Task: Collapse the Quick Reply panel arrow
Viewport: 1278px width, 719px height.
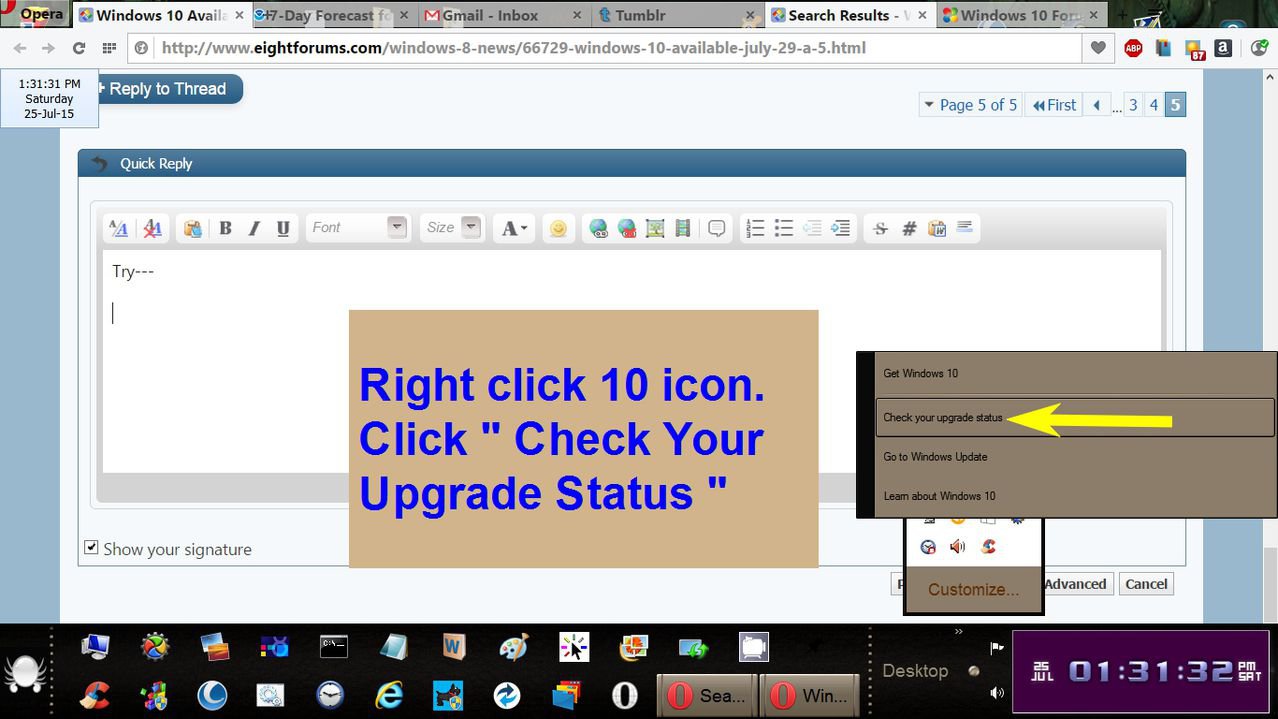Action: coord(98,163)
